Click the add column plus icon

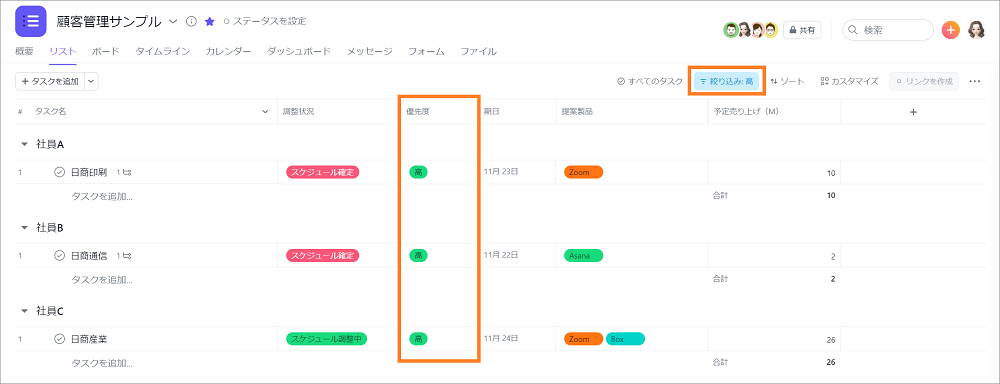click(913, 112)
